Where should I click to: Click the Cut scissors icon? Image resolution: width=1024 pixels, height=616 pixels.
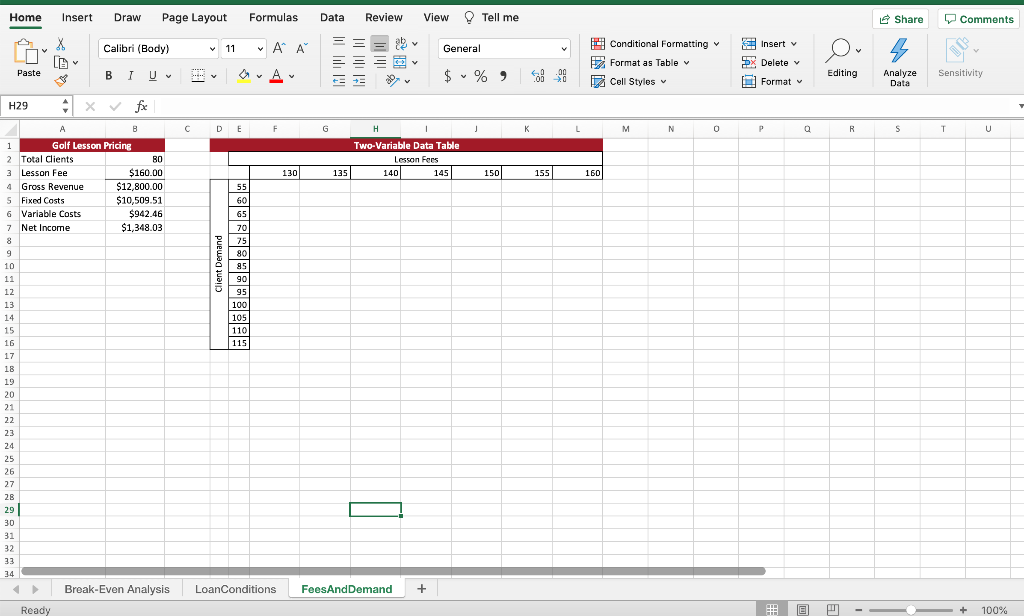coord(61,44)
